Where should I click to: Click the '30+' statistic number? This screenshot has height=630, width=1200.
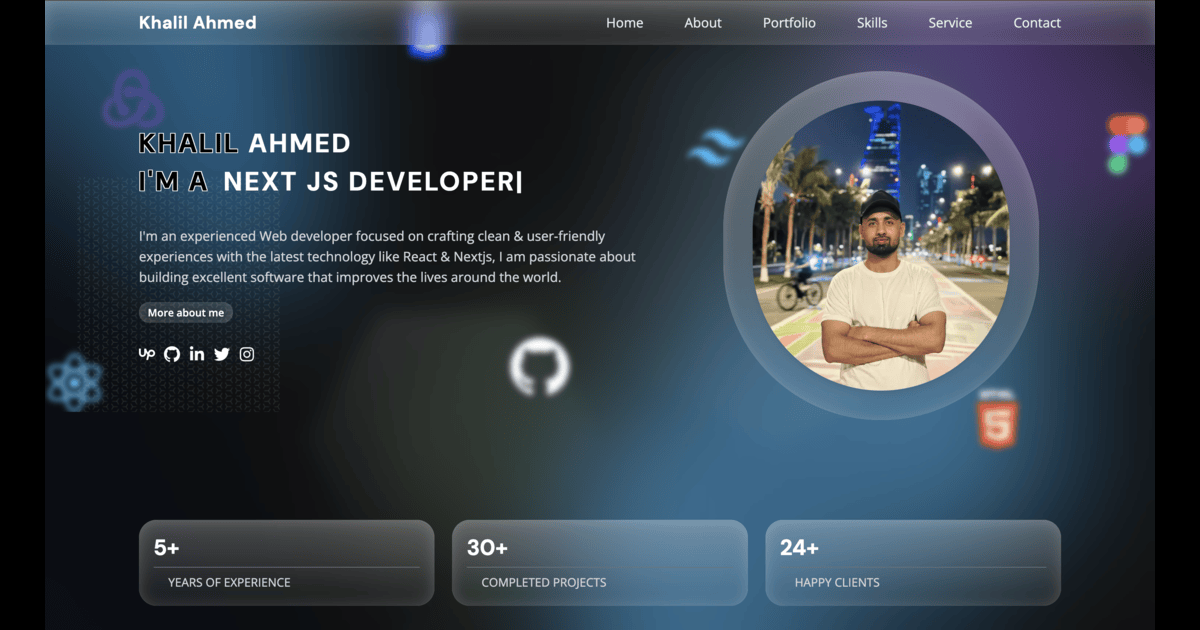pyautogui.click(x=488, y=547)
